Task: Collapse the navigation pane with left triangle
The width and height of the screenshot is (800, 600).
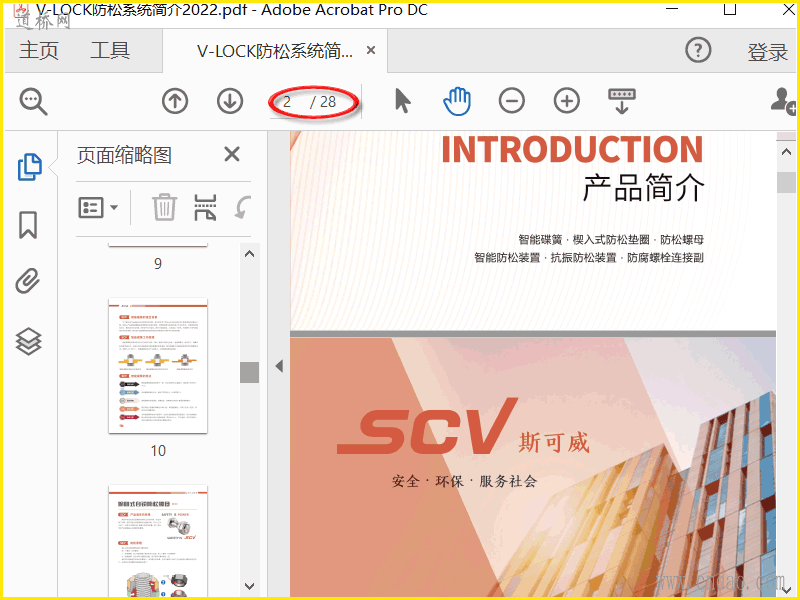Action: click(x=279, y=366)
